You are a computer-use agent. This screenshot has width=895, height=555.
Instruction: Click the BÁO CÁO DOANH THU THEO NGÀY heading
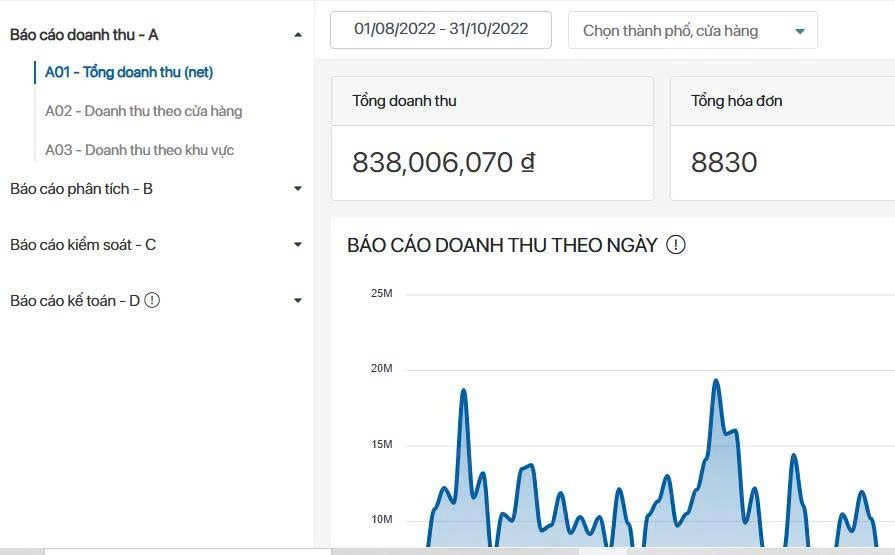502,245
